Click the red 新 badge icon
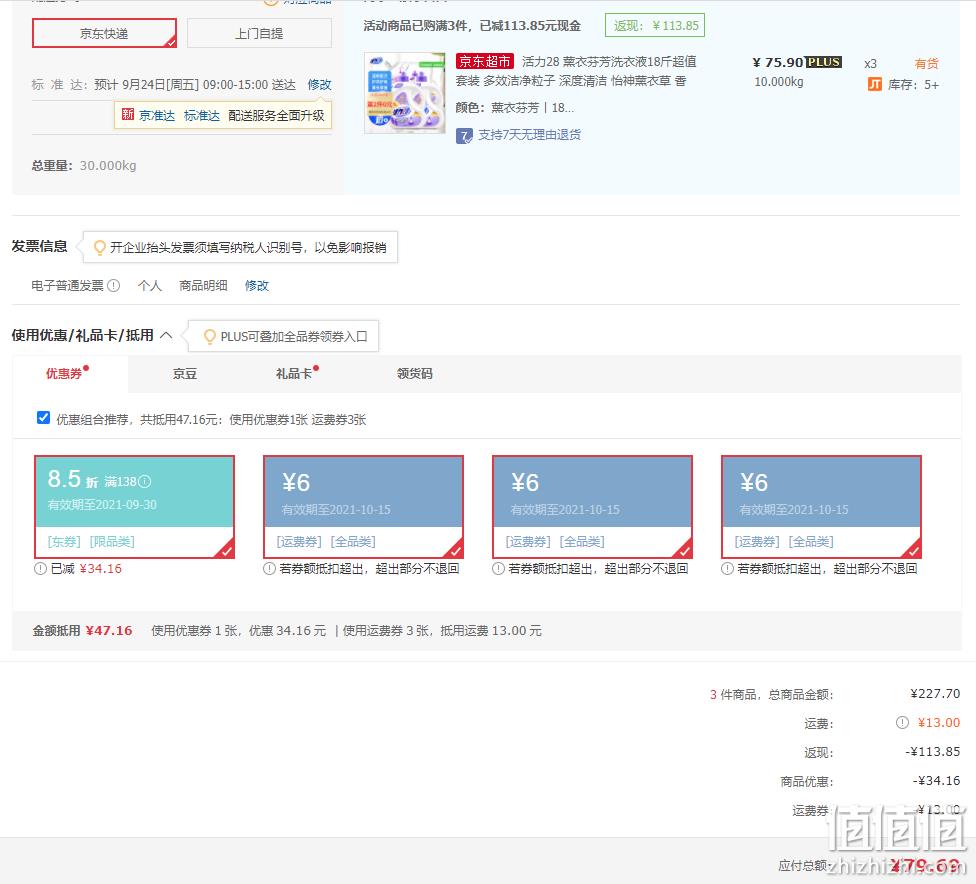 [x=128, y=115]
